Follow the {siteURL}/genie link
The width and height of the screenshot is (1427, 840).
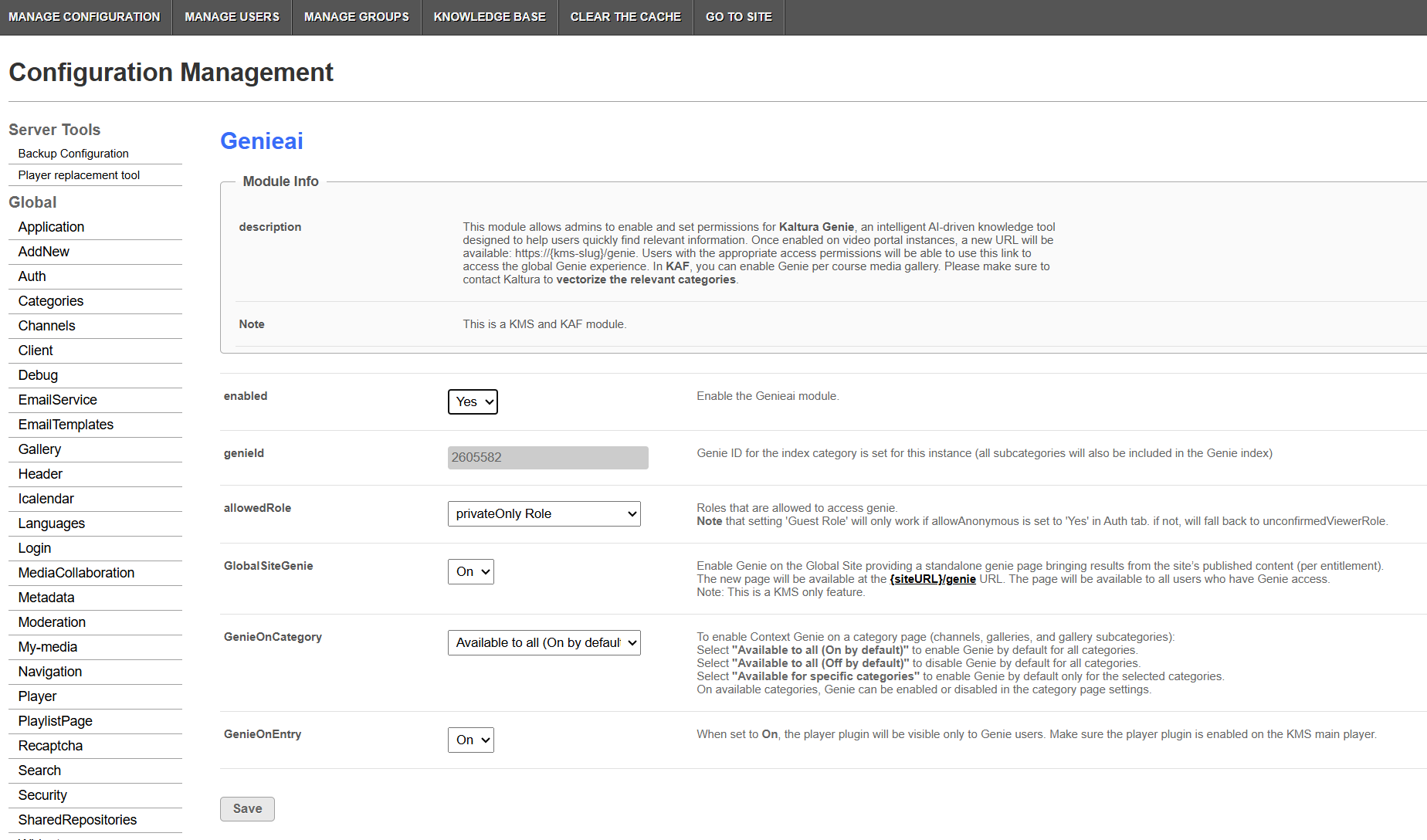click(933, 579)
